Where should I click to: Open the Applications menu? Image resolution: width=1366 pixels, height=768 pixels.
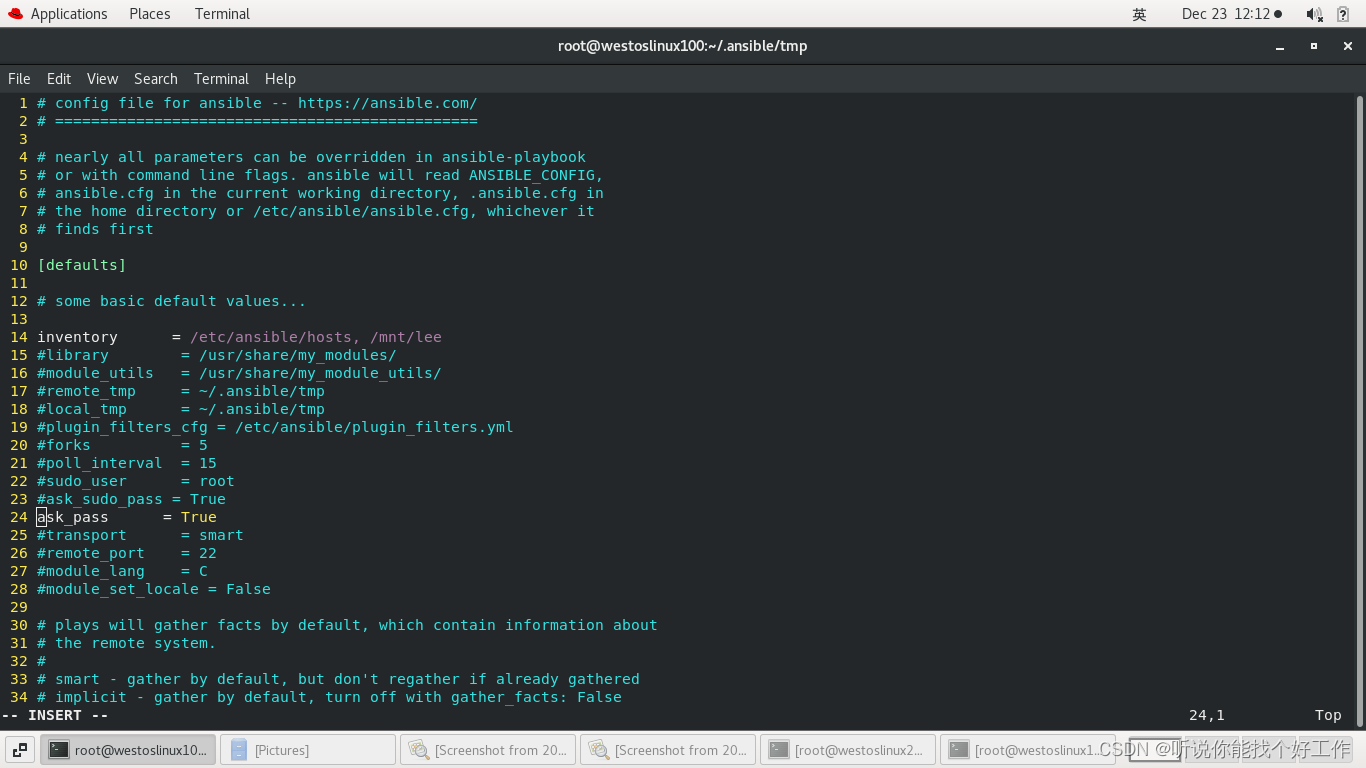[x=69, y=14]
